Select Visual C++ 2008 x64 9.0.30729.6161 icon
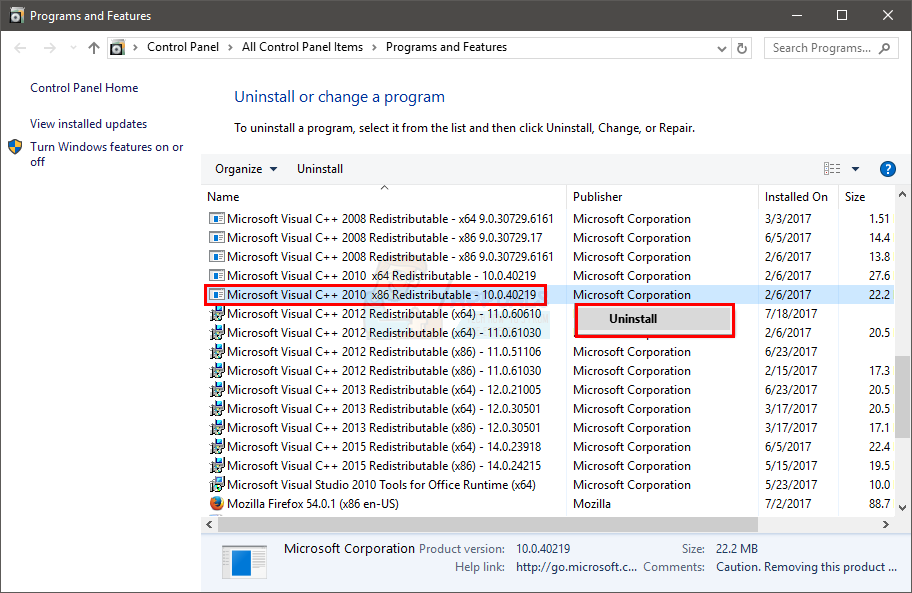The image size is (912, 593). tap(217, 219)
